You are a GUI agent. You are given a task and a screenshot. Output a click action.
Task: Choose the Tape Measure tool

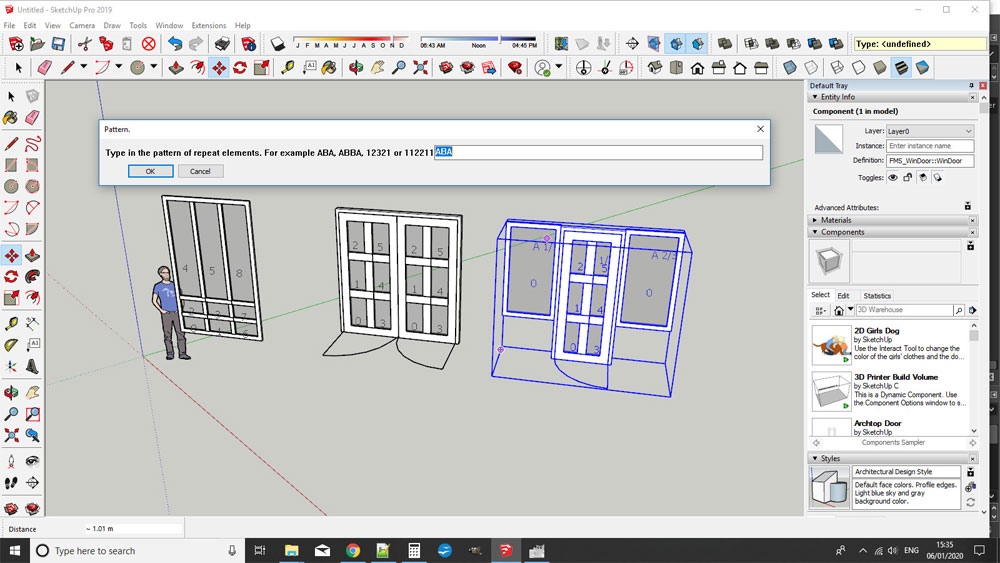click(288, 67)
